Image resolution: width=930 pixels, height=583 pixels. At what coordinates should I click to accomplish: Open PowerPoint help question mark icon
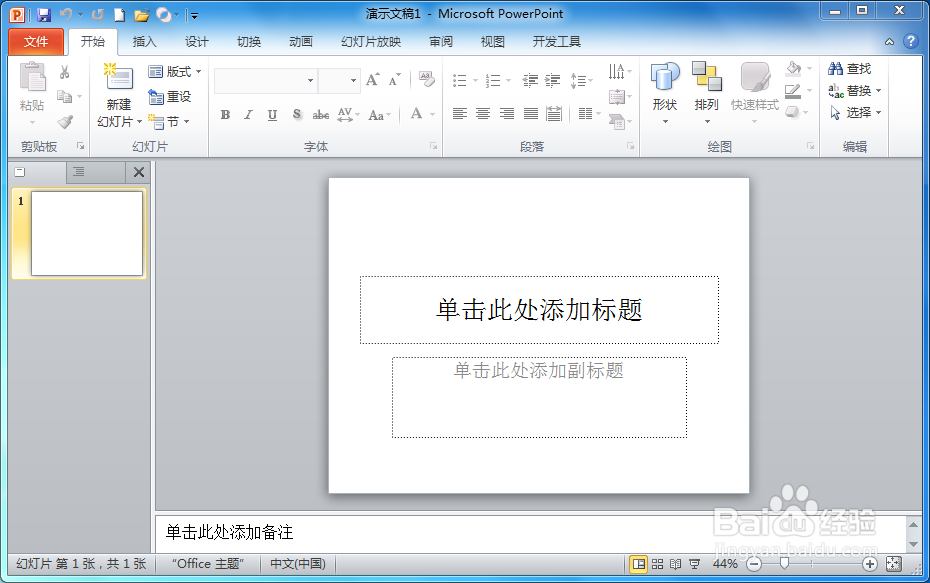pos(910,42)
